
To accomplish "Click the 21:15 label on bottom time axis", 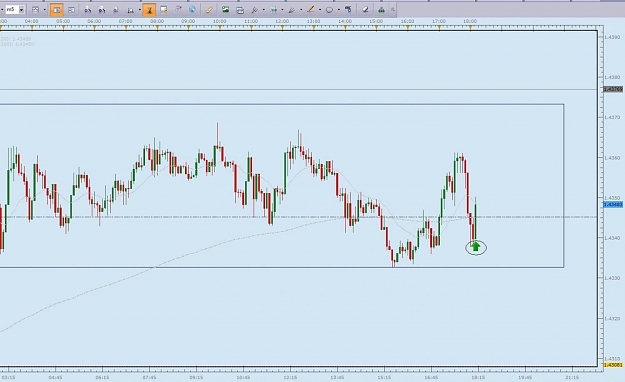I will point(572,377).
